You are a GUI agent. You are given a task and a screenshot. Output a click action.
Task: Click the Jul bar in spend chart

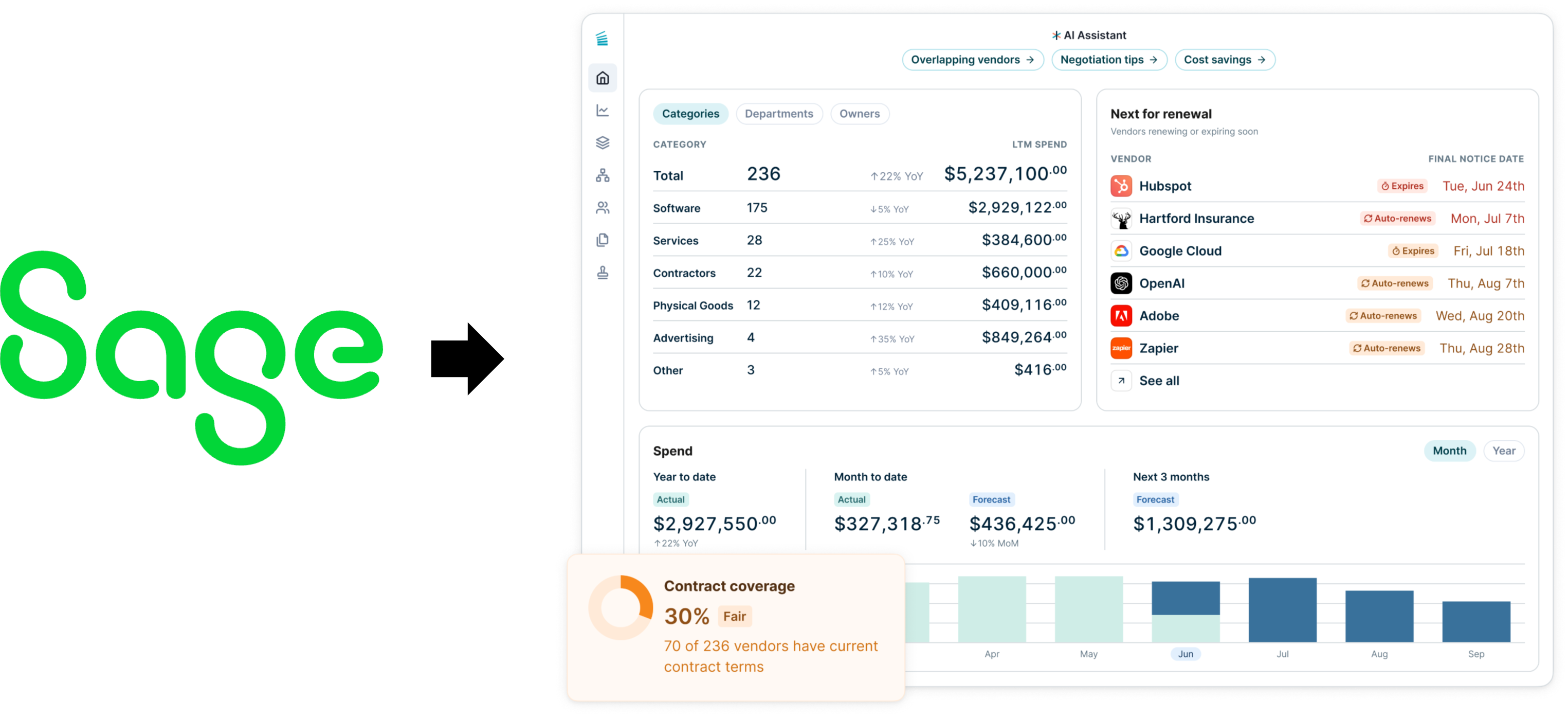[x=1282, y=609]
